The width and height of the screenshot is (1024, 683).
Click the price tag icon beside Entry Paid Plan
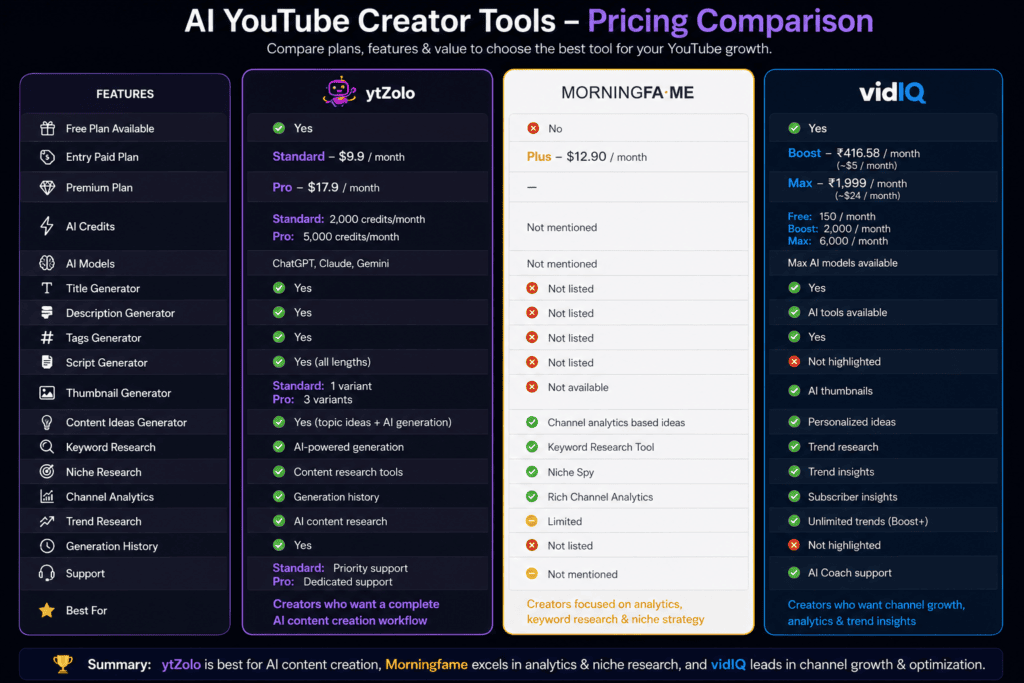[x=47, y=157]
